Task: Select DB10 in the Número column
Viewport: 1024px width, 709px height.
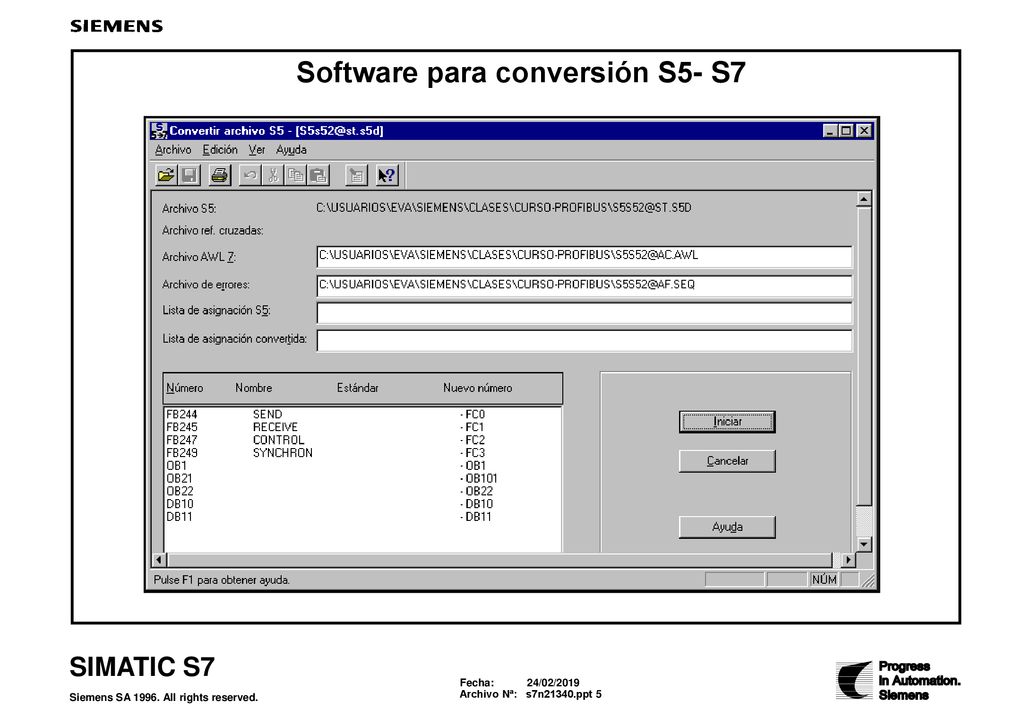Action: tap(180, 504)
